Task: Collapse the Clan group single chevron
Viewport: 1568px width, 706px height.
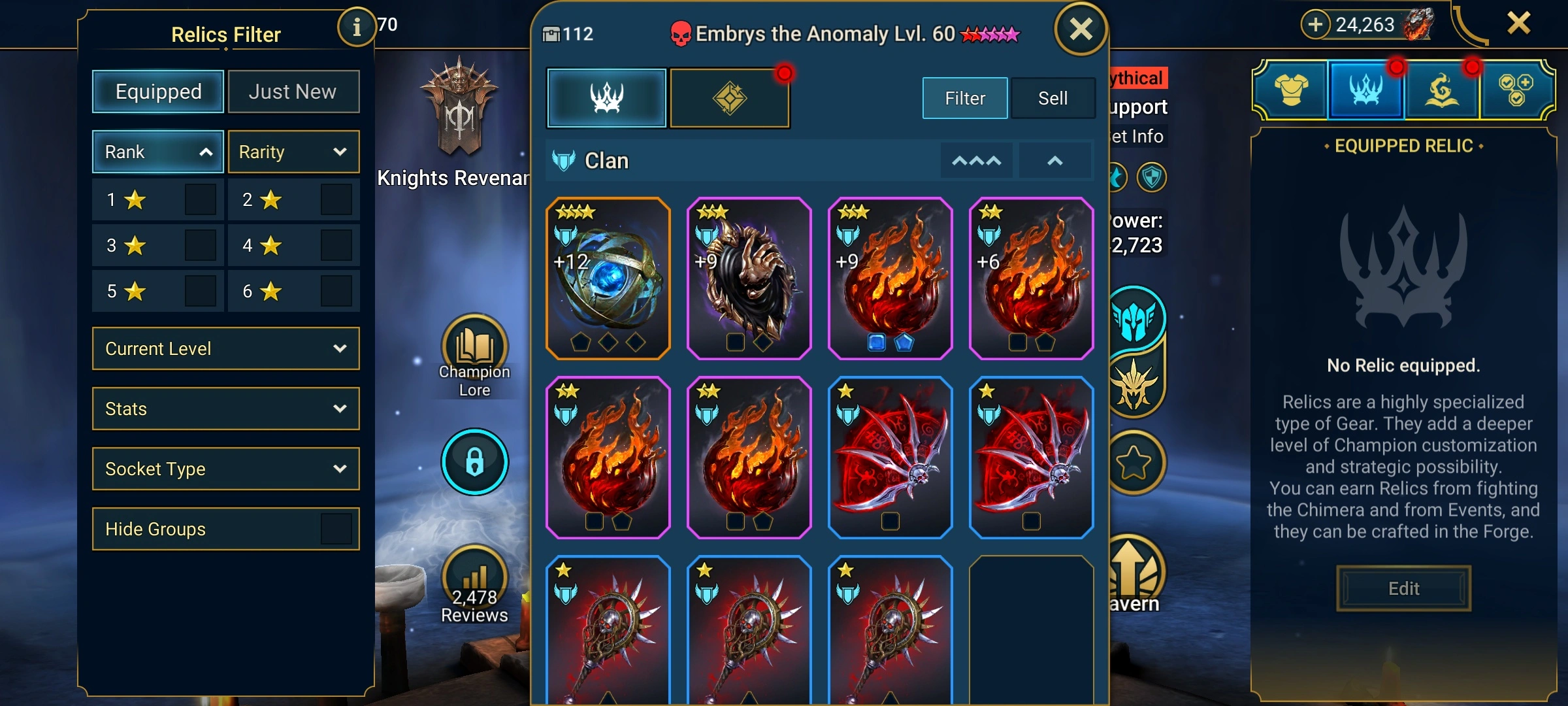Action: tap(1054, 161)
